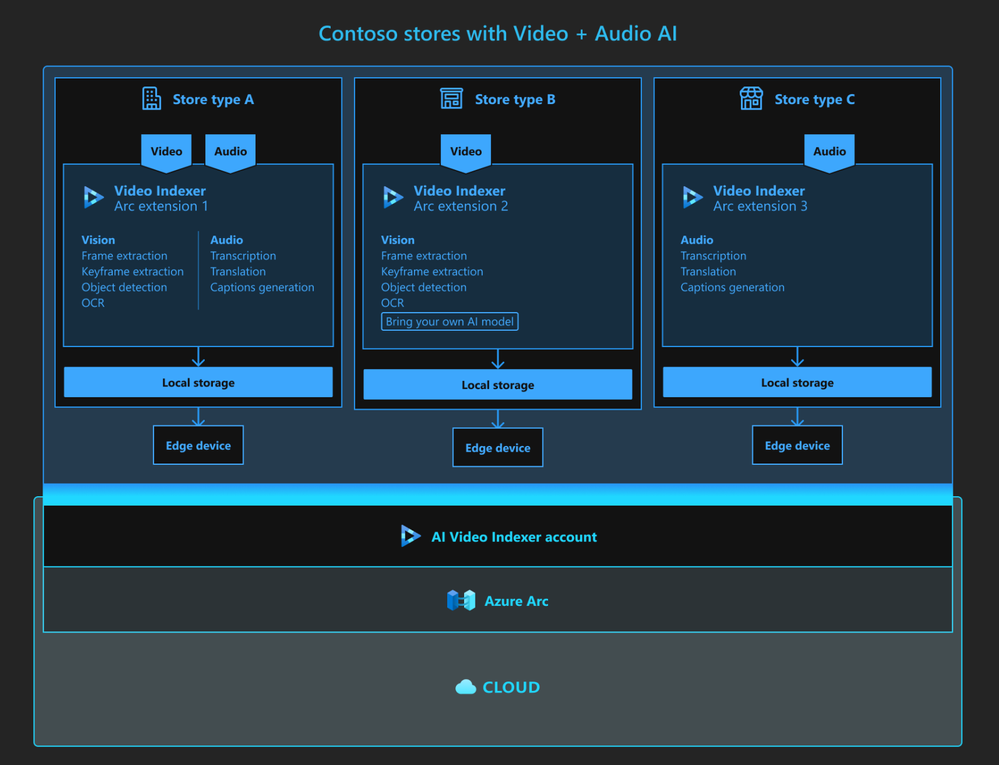Click Local storage bar in Store type A
Screen dimensions: 999x765
[x=198, y=382]
